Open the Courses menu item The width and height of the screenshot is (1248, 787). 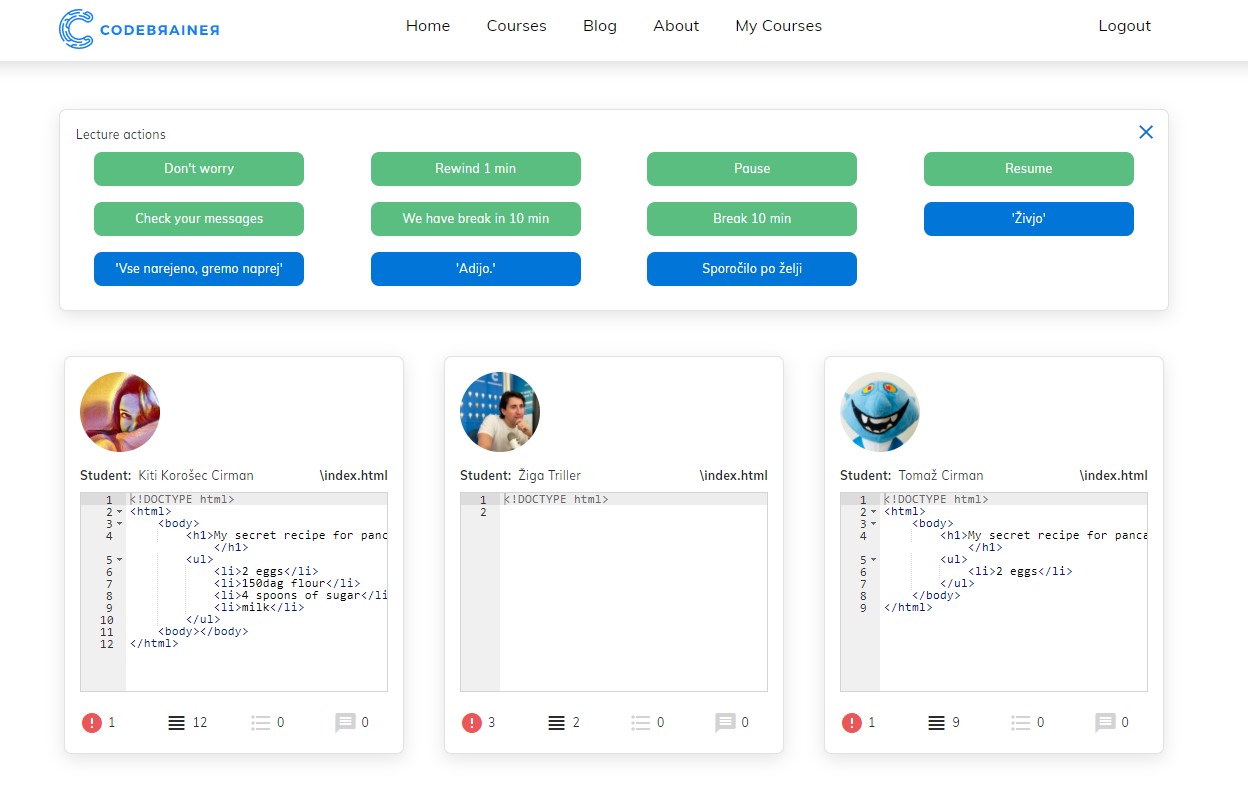tap(516, 26)
